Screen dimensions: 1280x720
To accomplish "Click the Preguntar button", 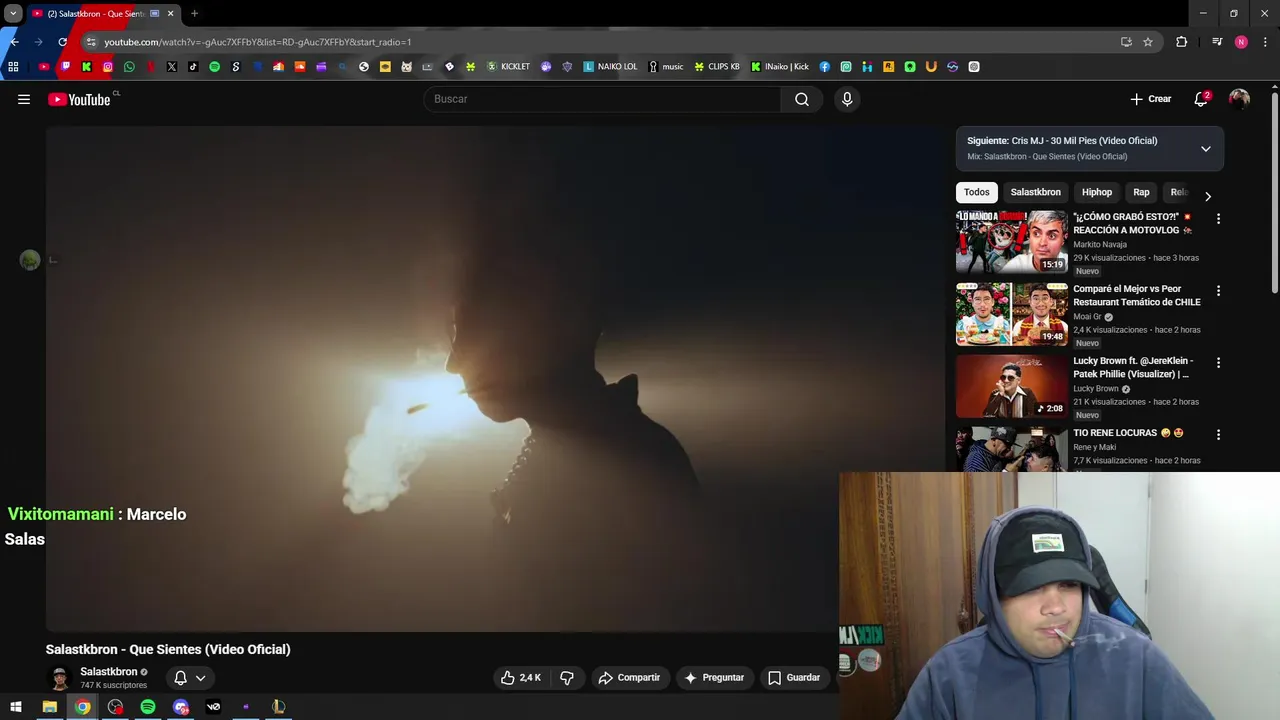I will tap(714, 678).
